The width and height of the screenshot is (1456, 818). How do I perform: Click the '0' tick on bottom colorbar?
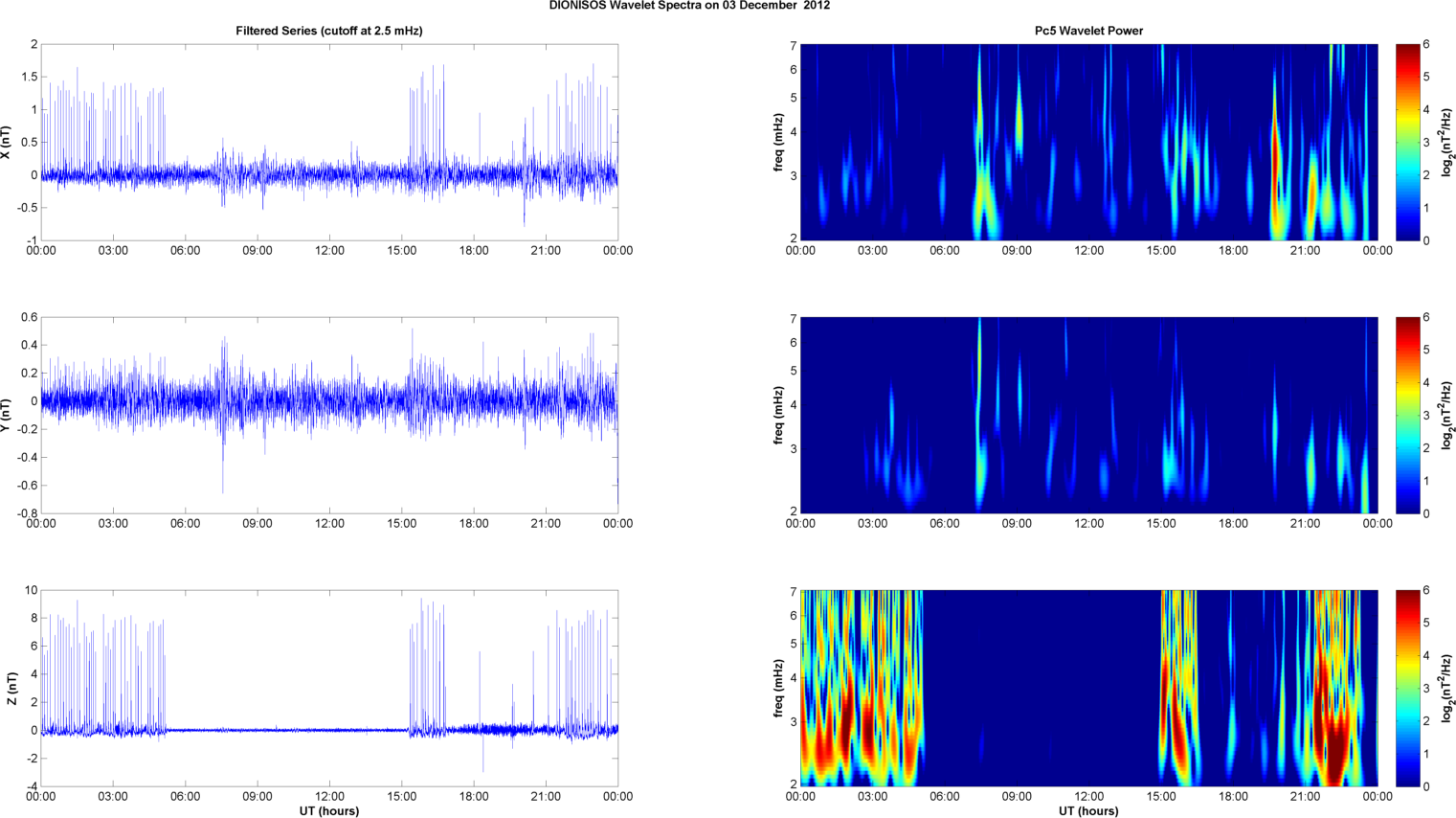1426,786
